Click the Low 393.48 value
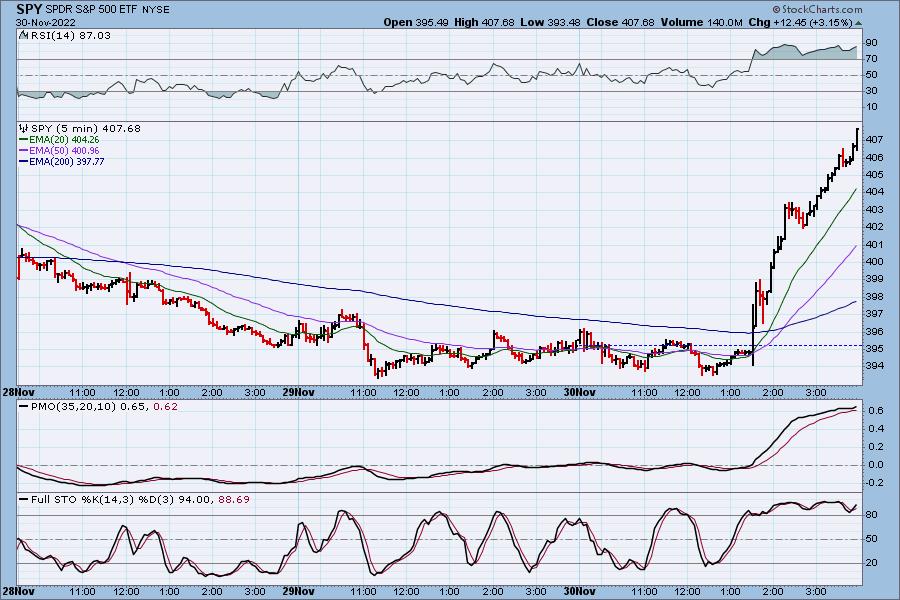Screen dimensions: 900x600 pos(550,22)
